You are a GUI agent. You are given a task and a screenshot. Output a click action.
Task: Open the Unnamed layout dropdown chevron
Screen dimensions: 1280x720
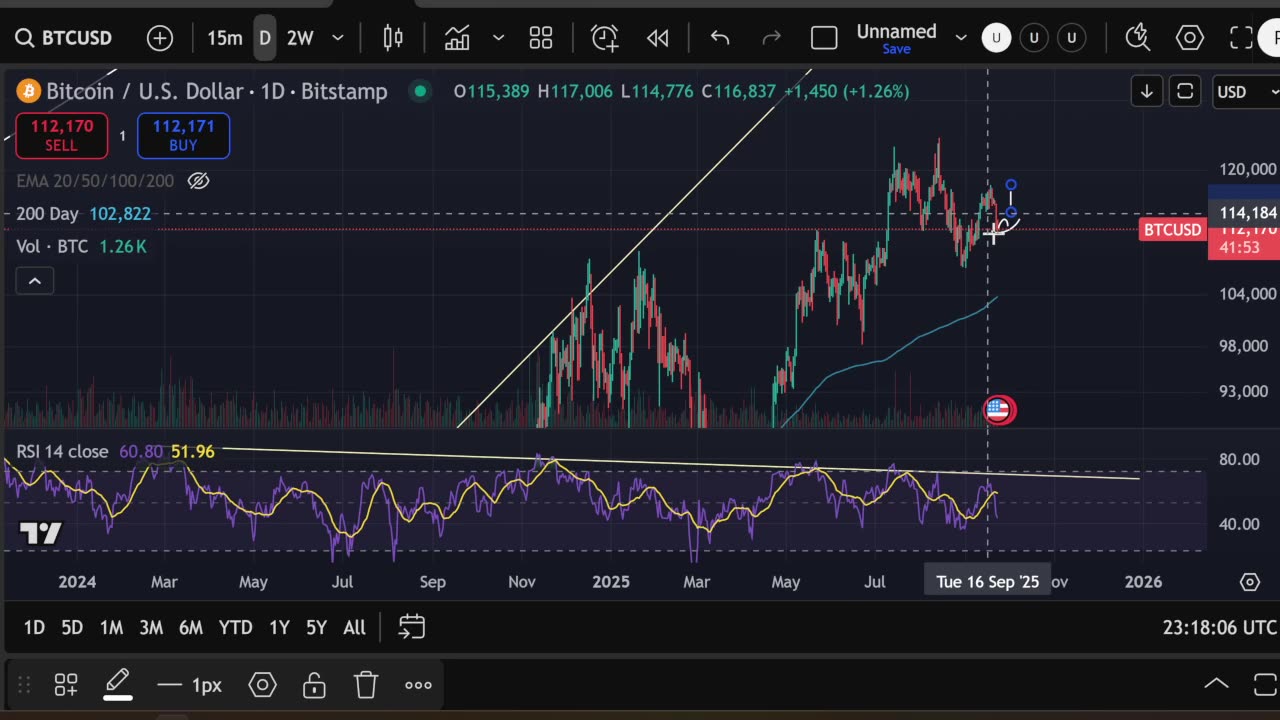click(961, 38)
